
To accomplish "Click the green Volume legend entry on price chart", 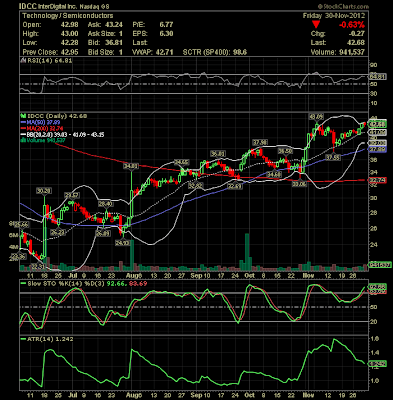I will pos(43,141).
